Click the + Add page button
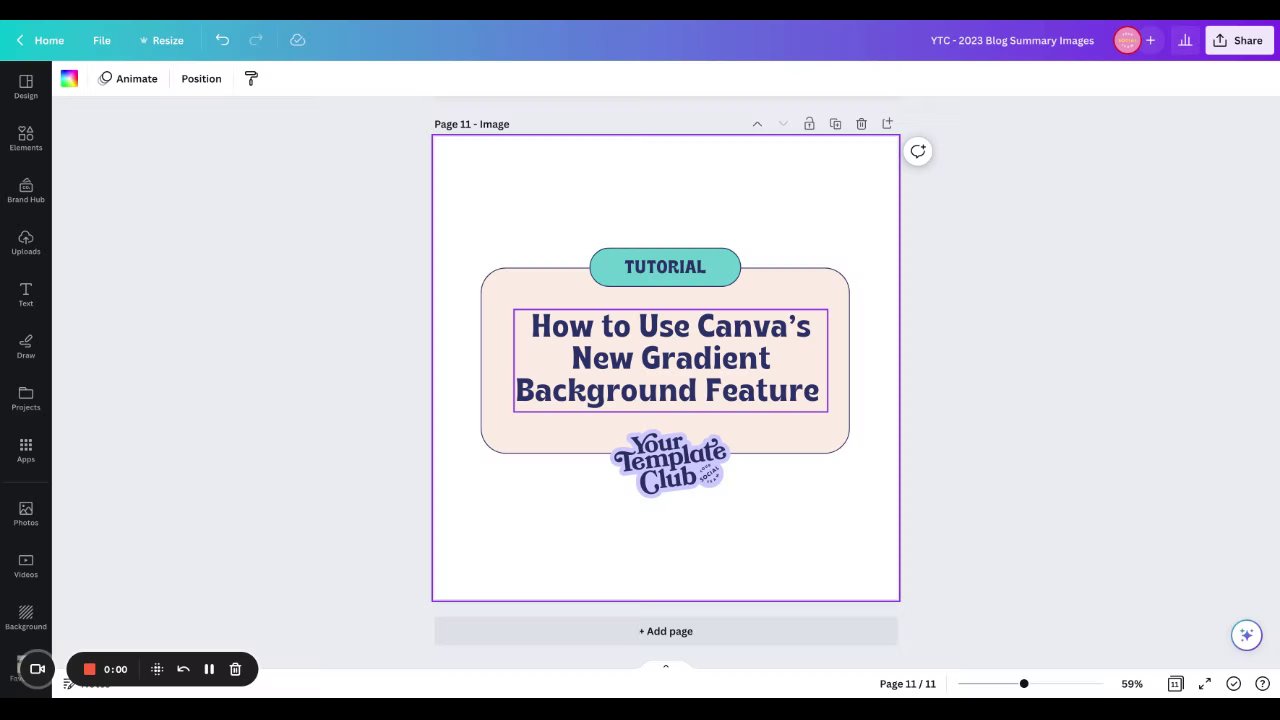Viewport: 1280px width, 720px height. (x=666, y=631)
